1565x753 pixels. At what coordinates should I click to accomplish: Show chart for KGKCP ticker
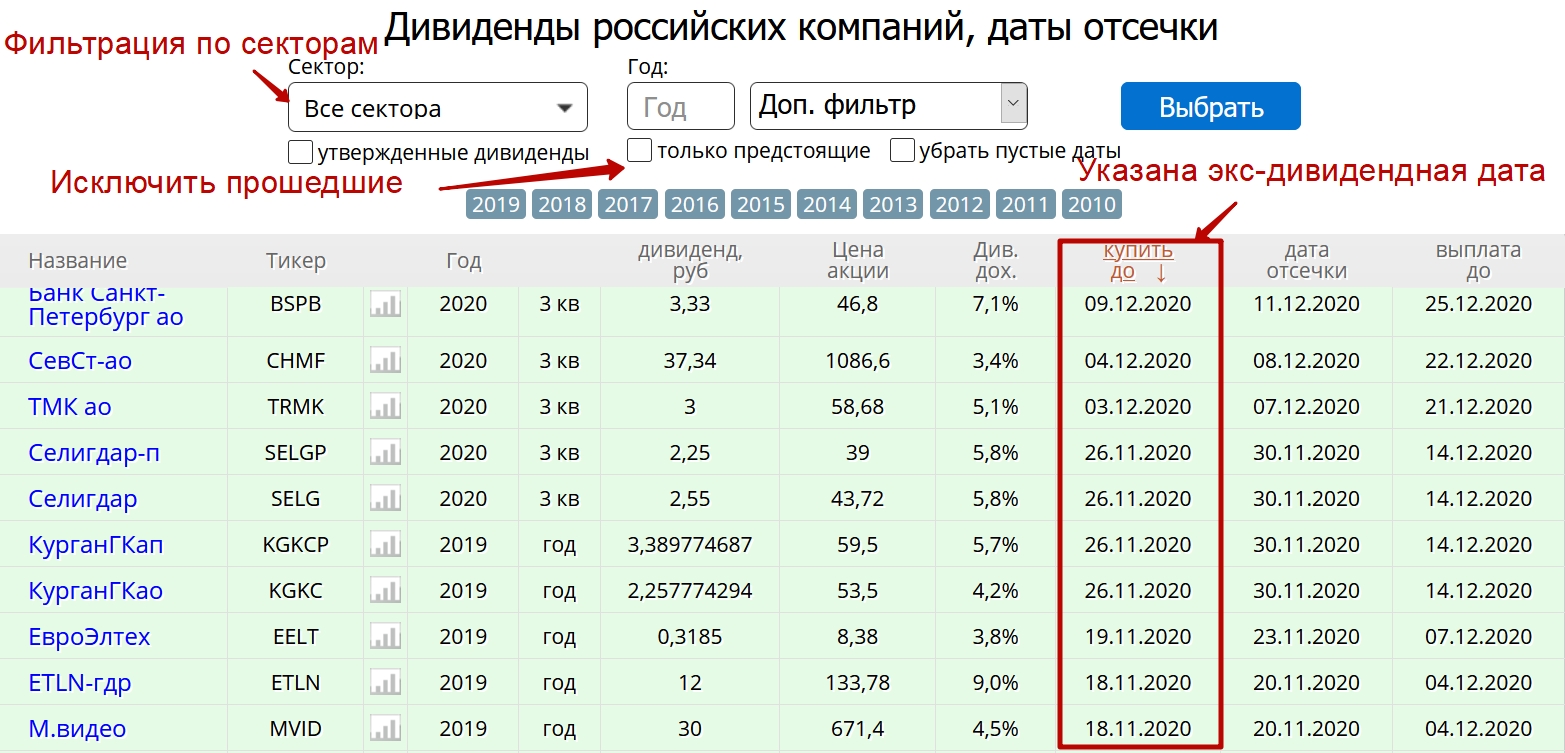[385, 544]
